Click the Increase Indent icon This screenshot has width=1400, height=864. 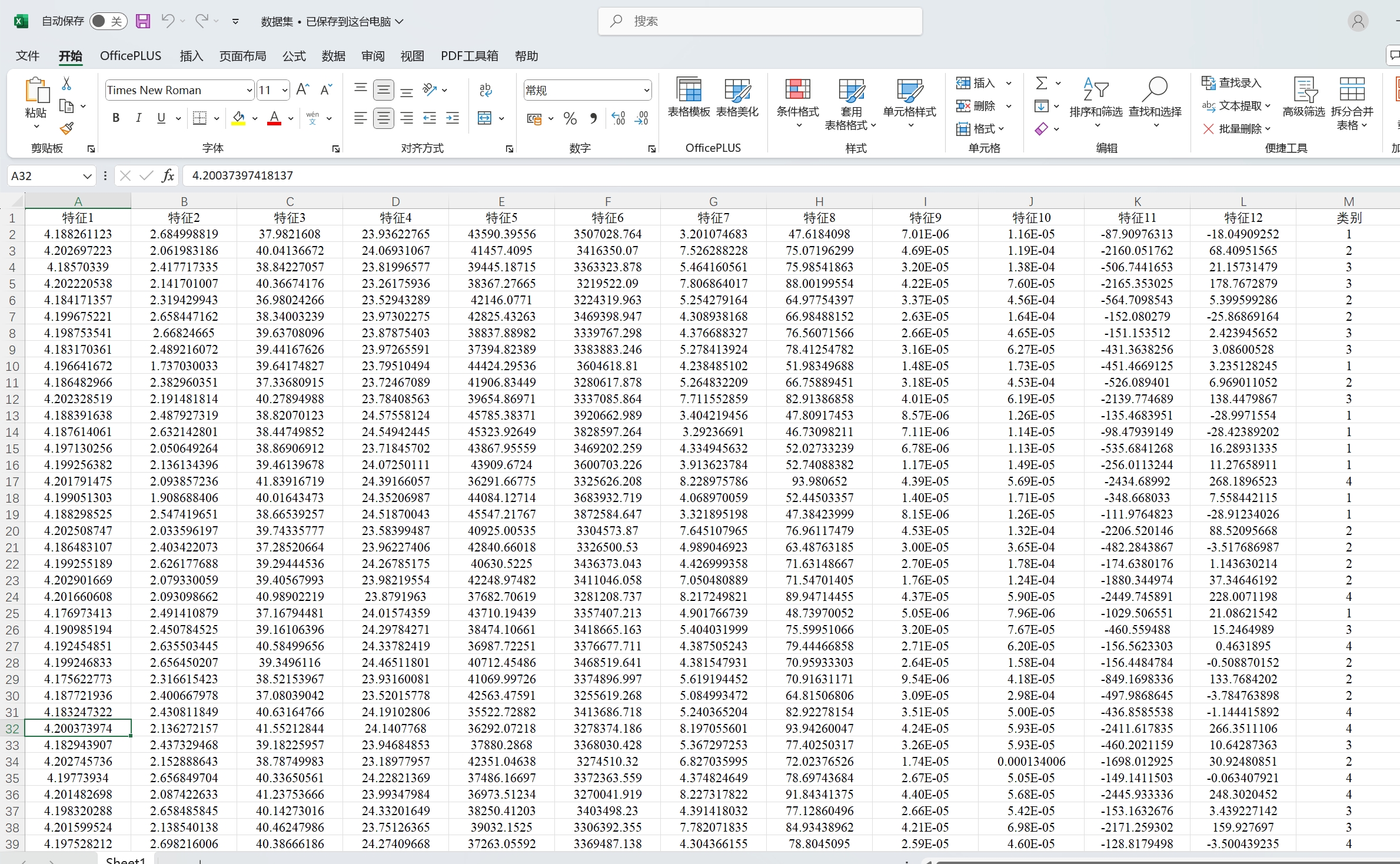click(x=453, y=118)
